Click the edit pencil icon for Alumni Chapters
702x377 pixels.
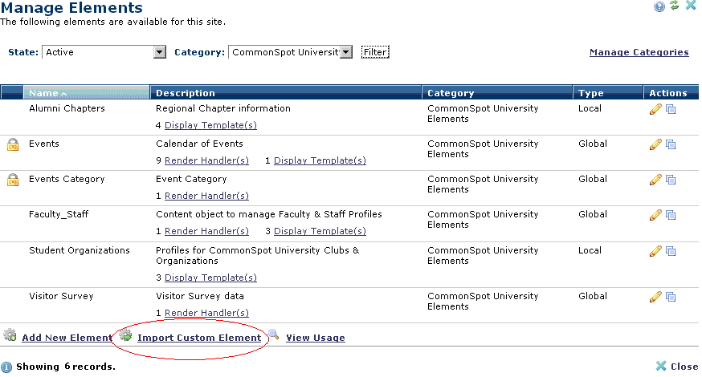(655, 109)
